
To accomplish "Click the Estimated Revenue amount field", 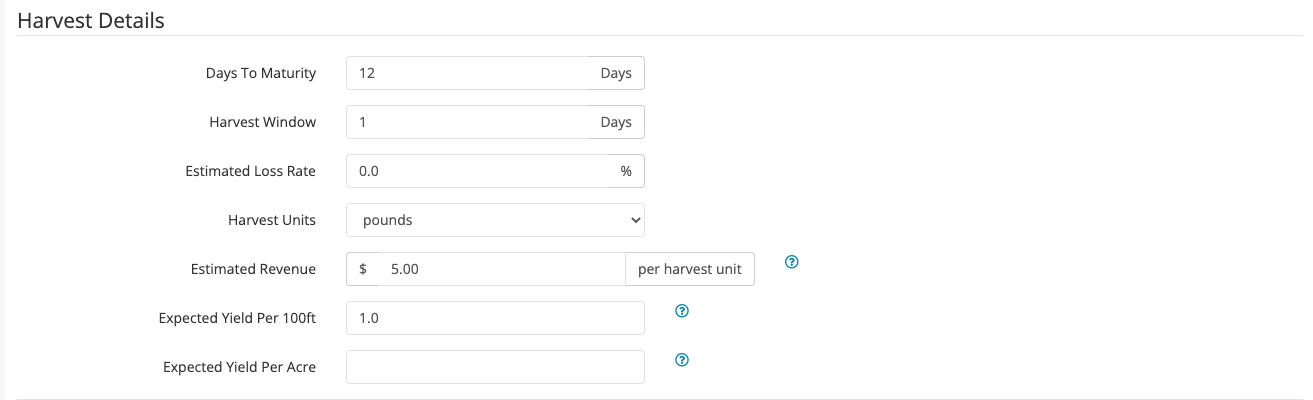I will pyautogui.click(x=501, y=269).
